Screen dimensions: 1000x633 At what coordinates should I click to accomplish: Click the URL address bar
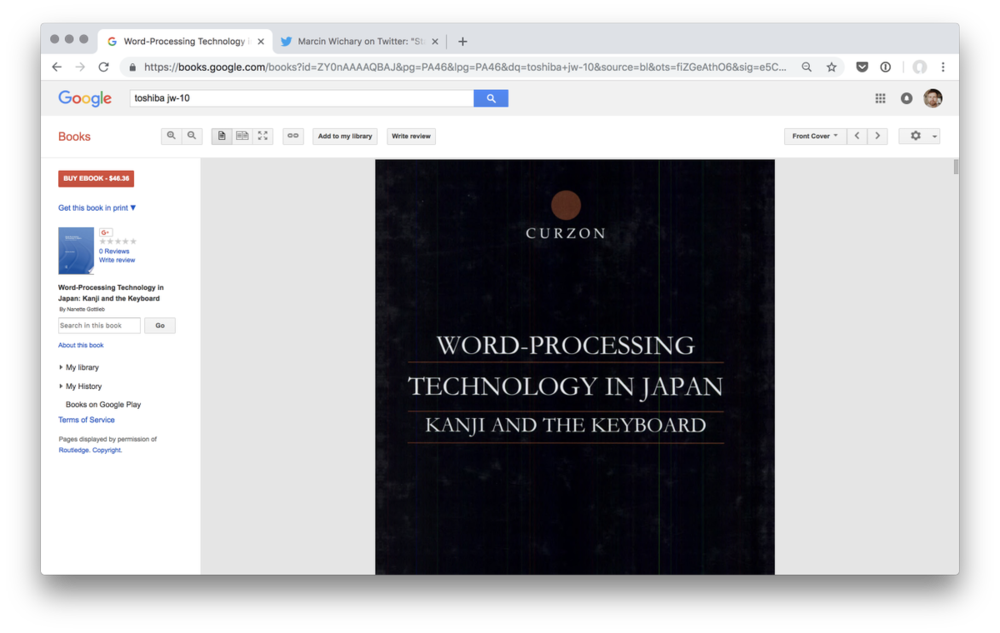(464, 67)
